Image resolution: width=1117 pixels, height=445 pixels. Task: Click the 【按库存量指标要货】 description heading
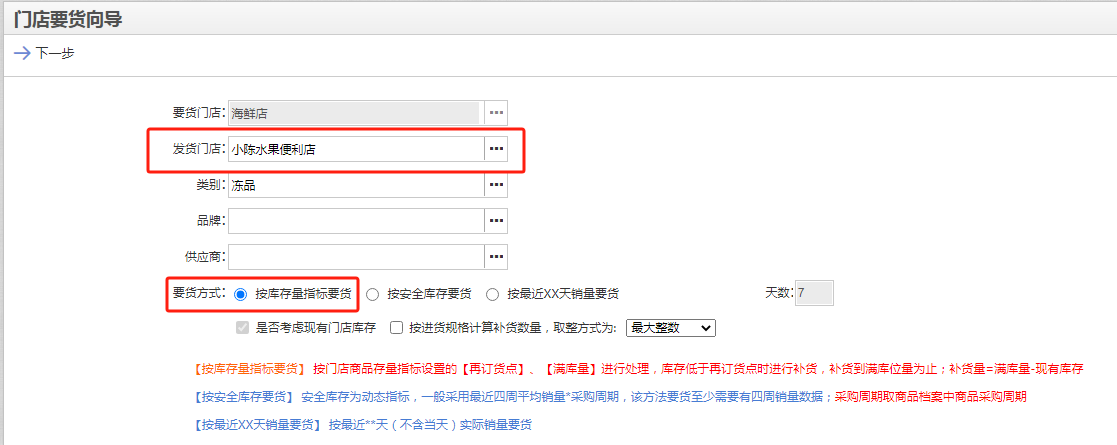249,369
